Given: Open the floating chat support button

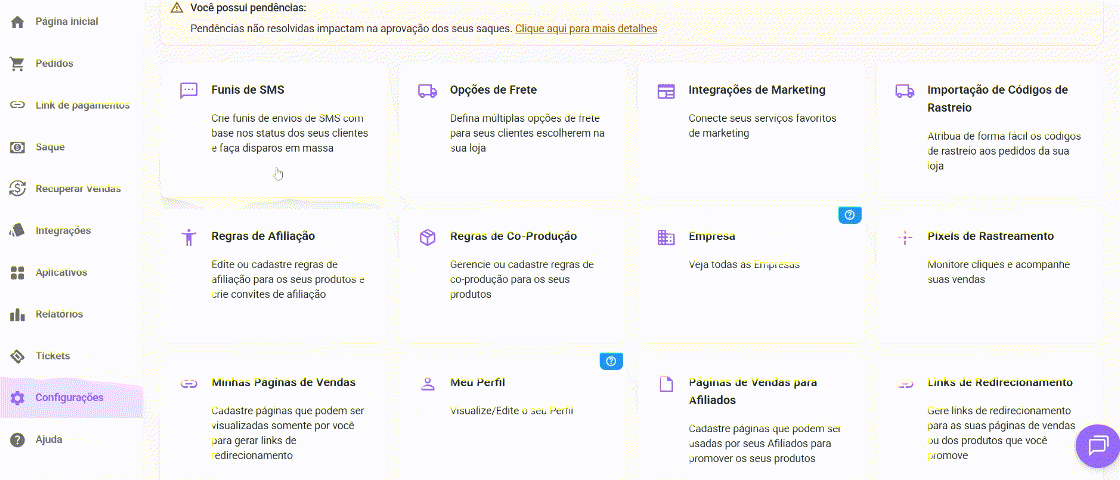Looking at the screenshot, I should coord(1097,445).
